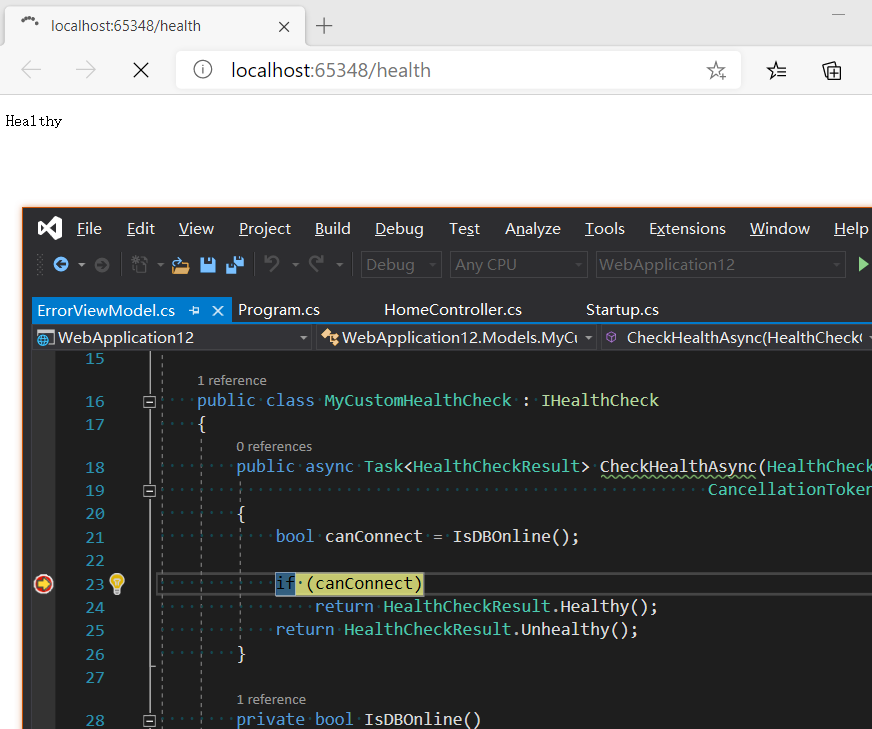872x729 pixels.
Task: Collapse the CheckHealthAsync method region
Action: 149,490
